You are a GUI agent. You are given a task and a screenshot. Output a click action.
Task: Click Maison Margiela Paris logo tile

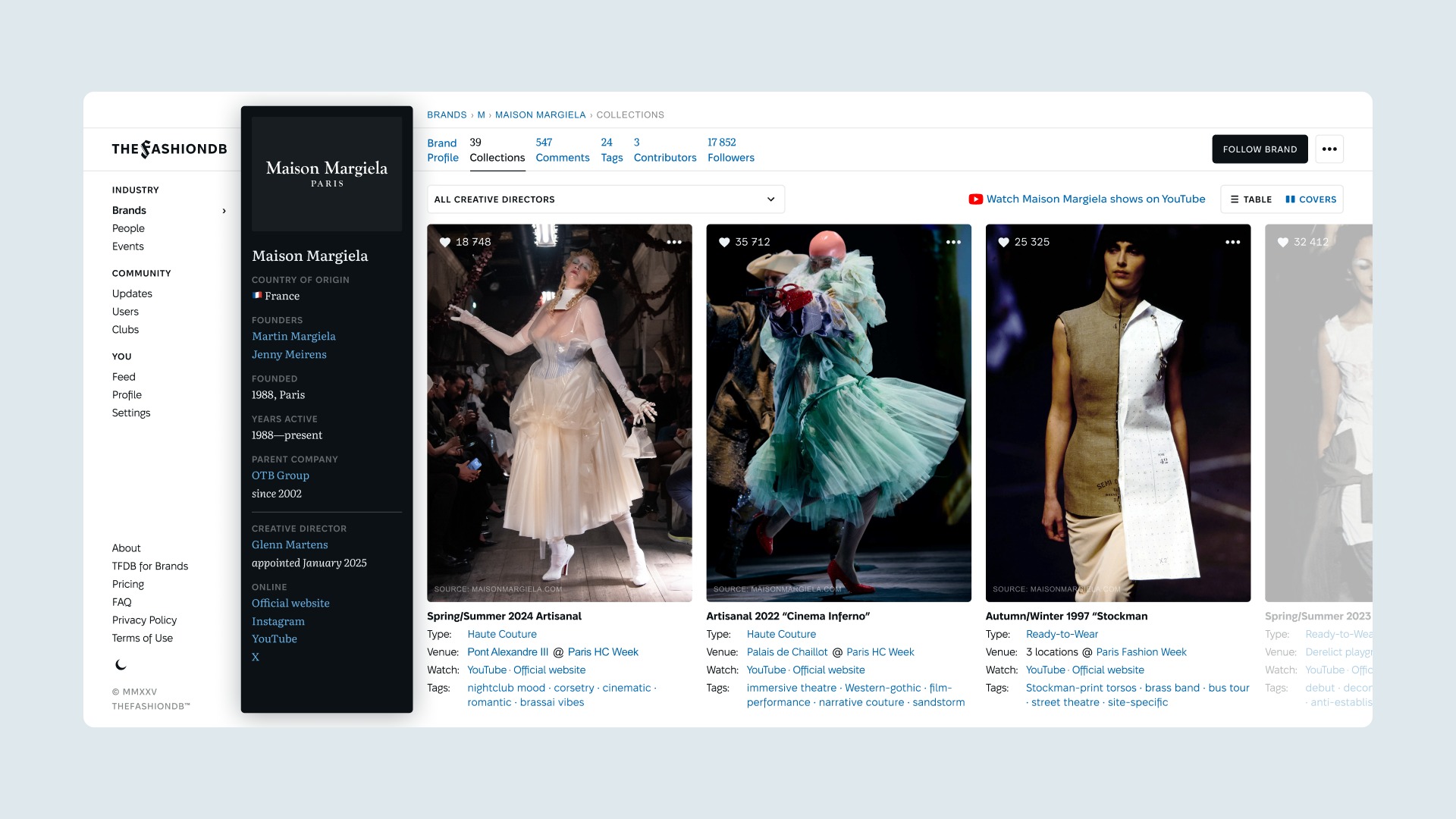pos(327,174)
